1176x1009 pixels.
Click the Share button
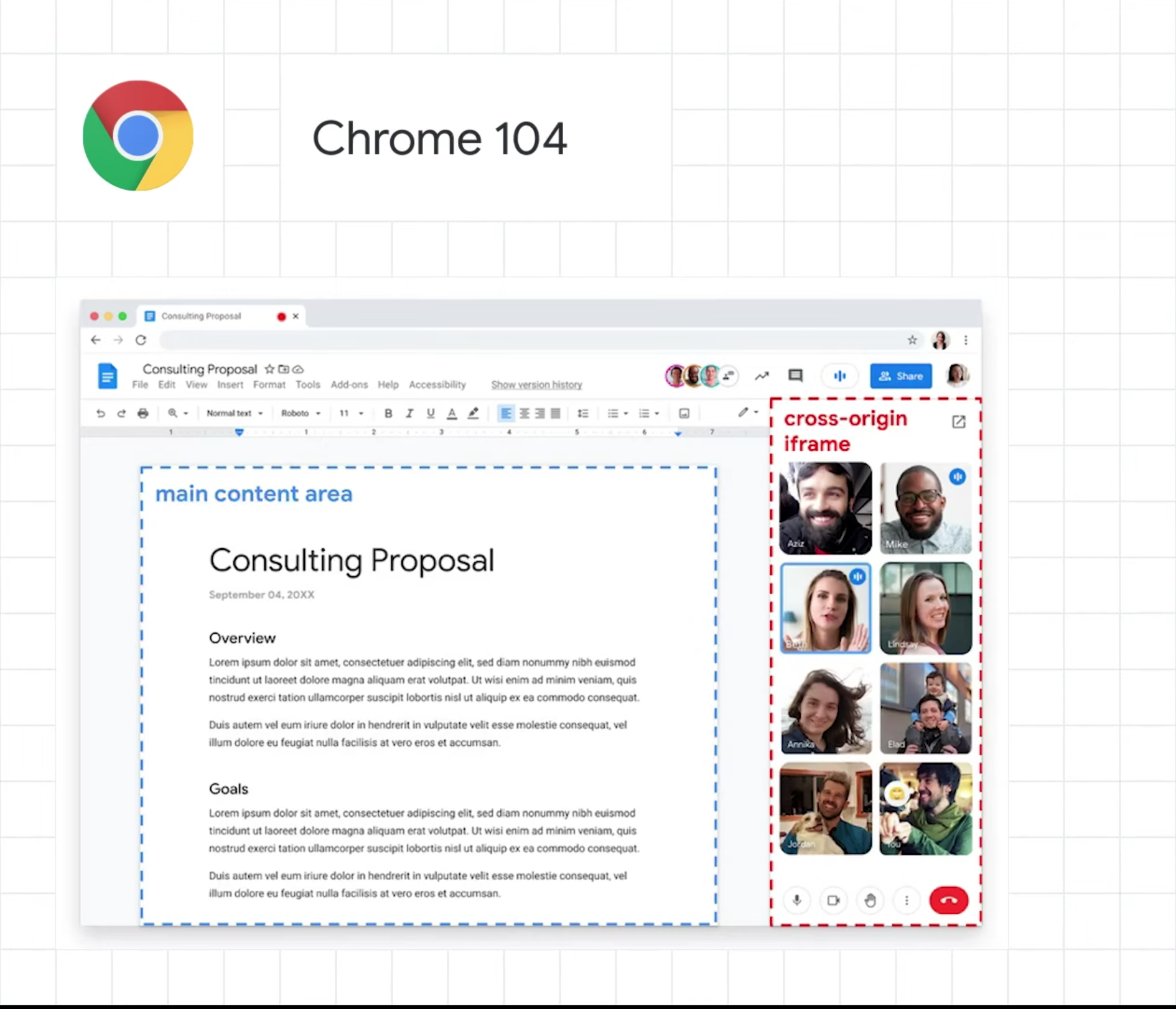coord(900,376)
